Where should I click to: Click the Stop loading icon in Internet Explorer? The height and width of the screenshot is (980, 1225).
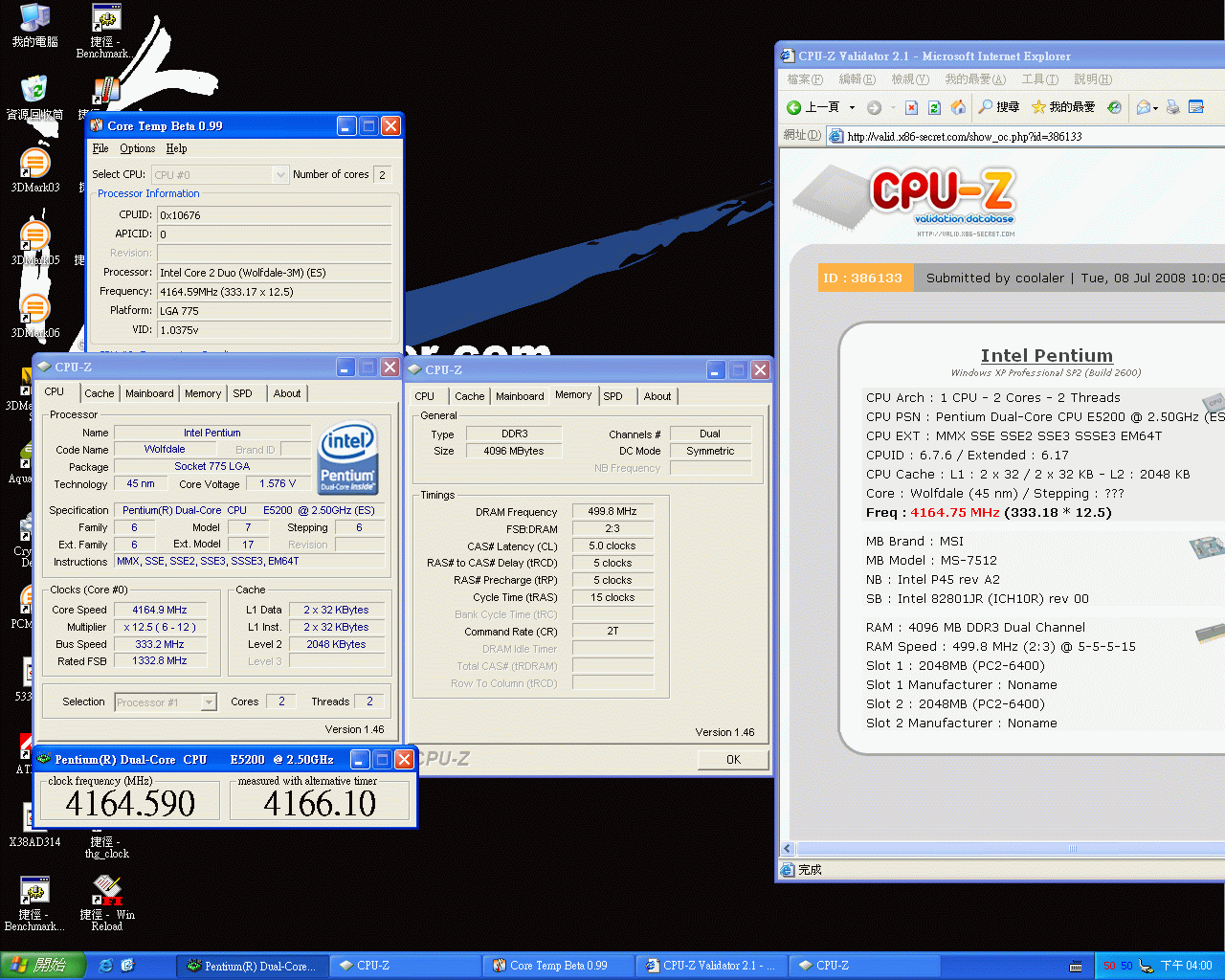pos(912,107)
